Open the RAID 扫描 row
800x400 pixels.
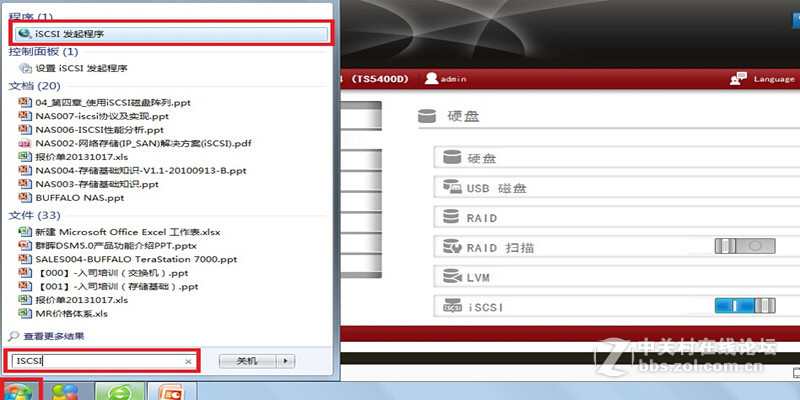point(616,247)
